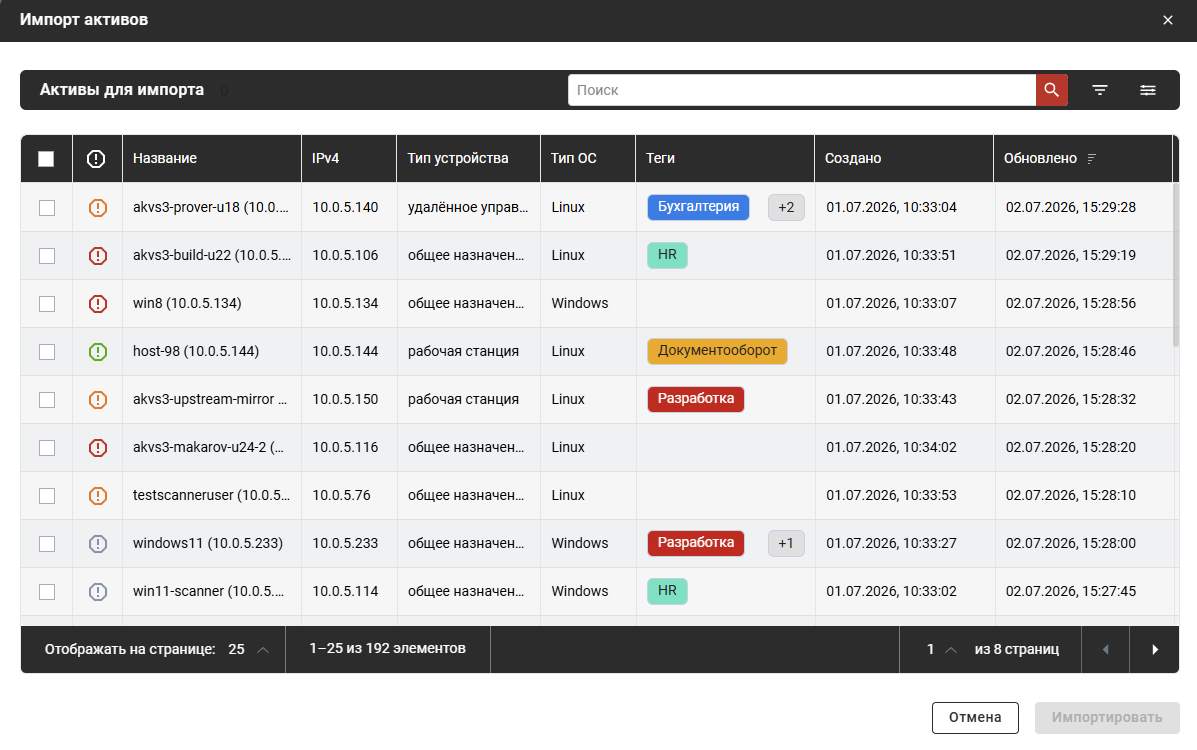The height and width of the screenshot is (750, 1197).
Task: Tick the host-98 row checkbox
Action: coord(47,352)
